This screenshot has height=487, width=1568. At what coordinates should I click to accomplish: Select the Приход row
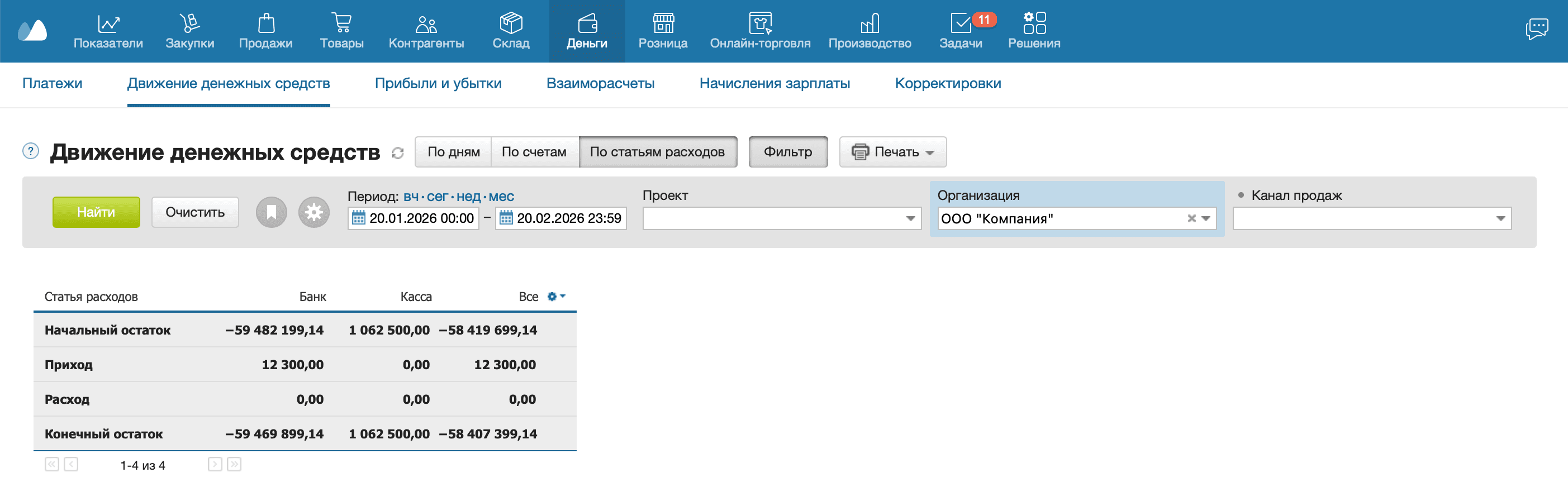[305, 365]
